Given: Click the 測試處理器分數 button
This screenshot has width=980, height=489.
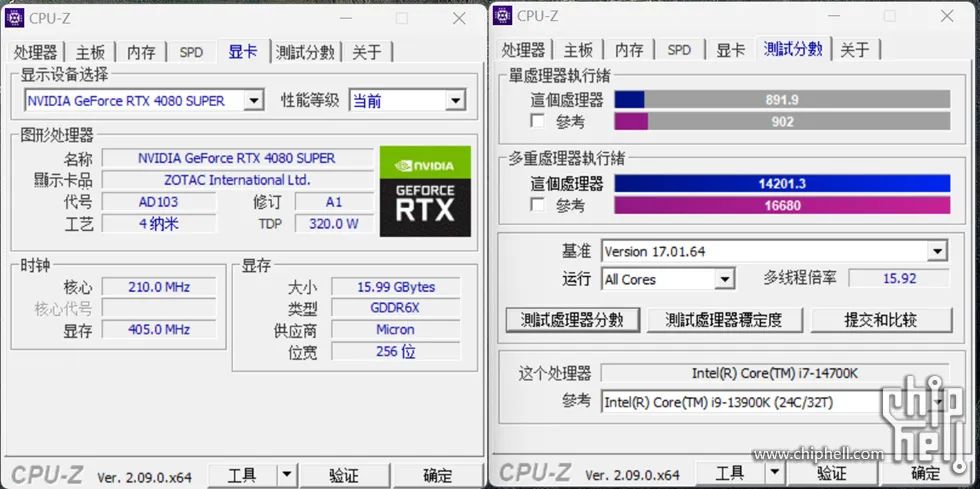Looking at the screenshot, I should tap(572, 320).
